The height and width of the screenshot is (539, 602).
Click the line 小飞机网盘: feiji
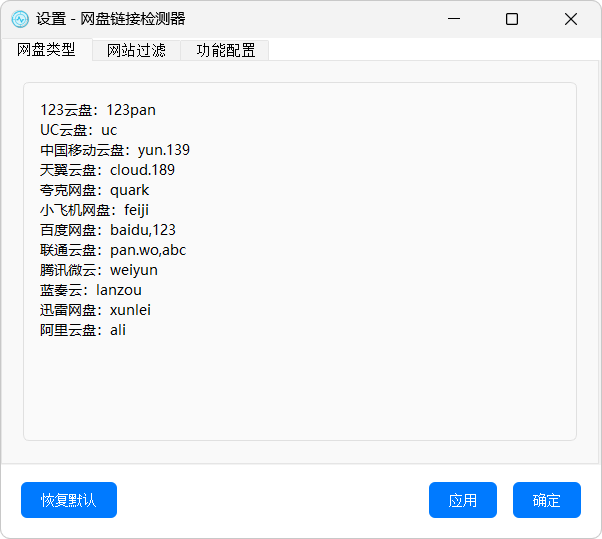click(x=94, y=210)
